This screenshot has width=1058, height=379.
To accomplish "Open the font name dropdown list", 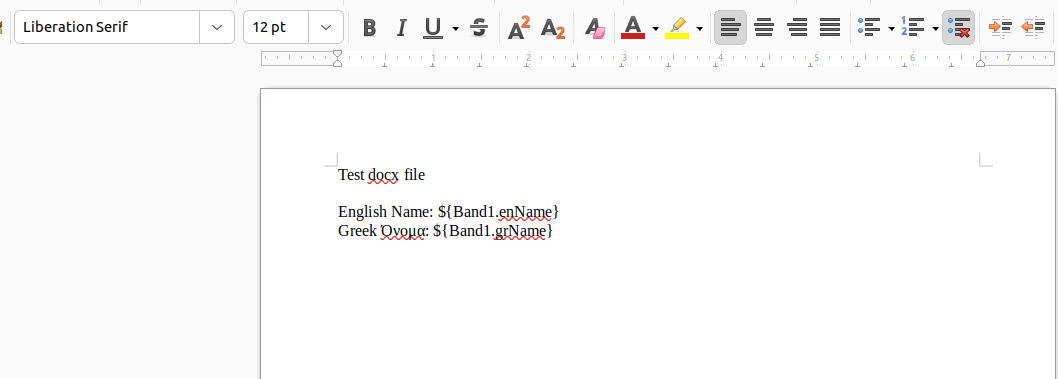I will [x=217, y=27].
